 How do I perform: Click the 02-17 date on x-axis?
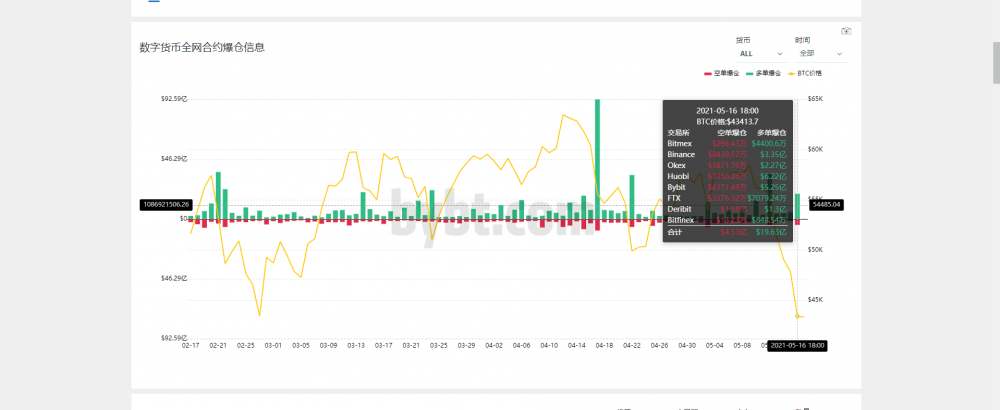[x=191, y=346]
